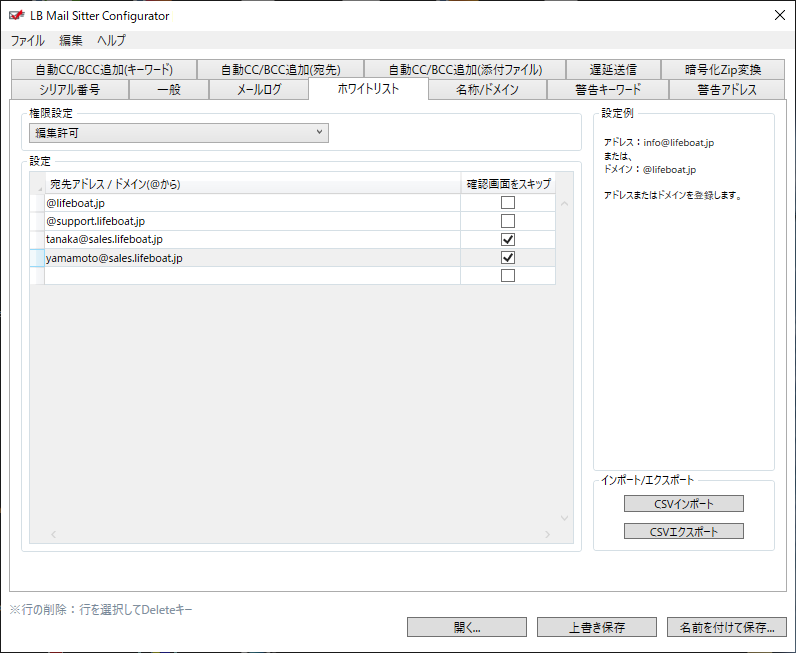The width and height of the screenshot is (796, 653).
Task: Select the yamamoto@sales.lifeboat.jp cell
Action: pyautogui.click(x=252, y=257)
